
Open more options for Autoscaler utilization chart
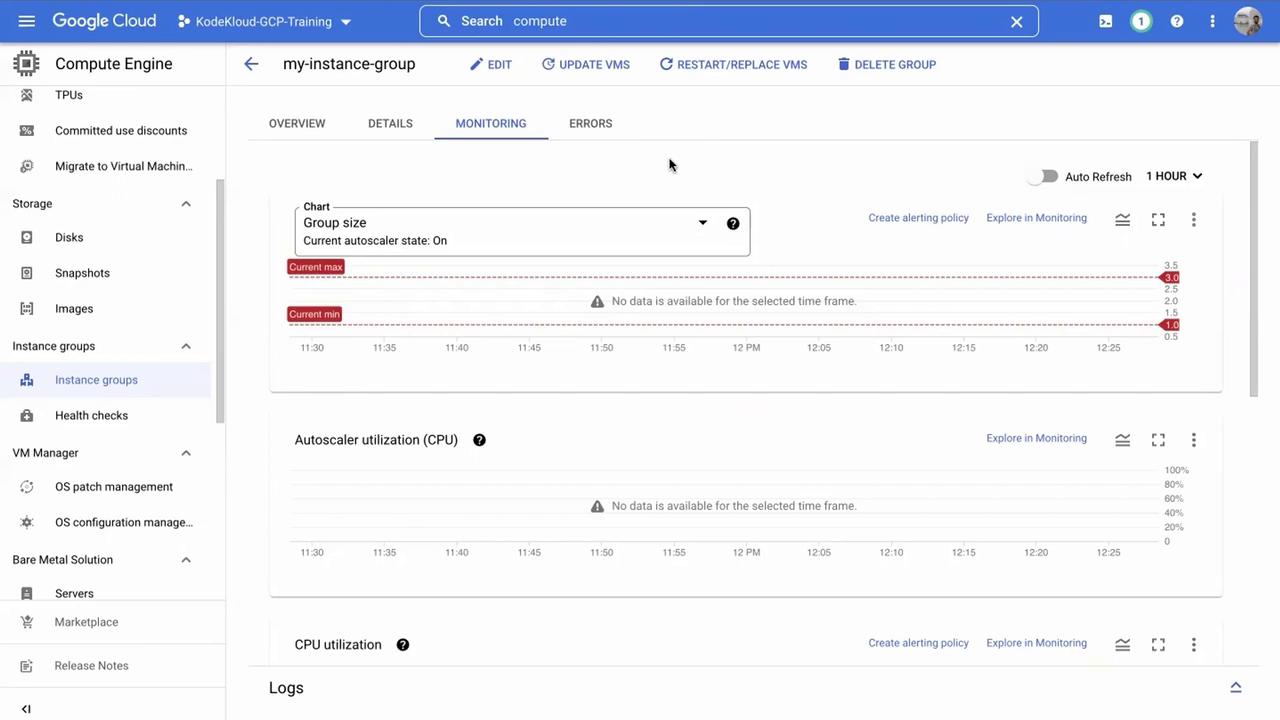1193,440
